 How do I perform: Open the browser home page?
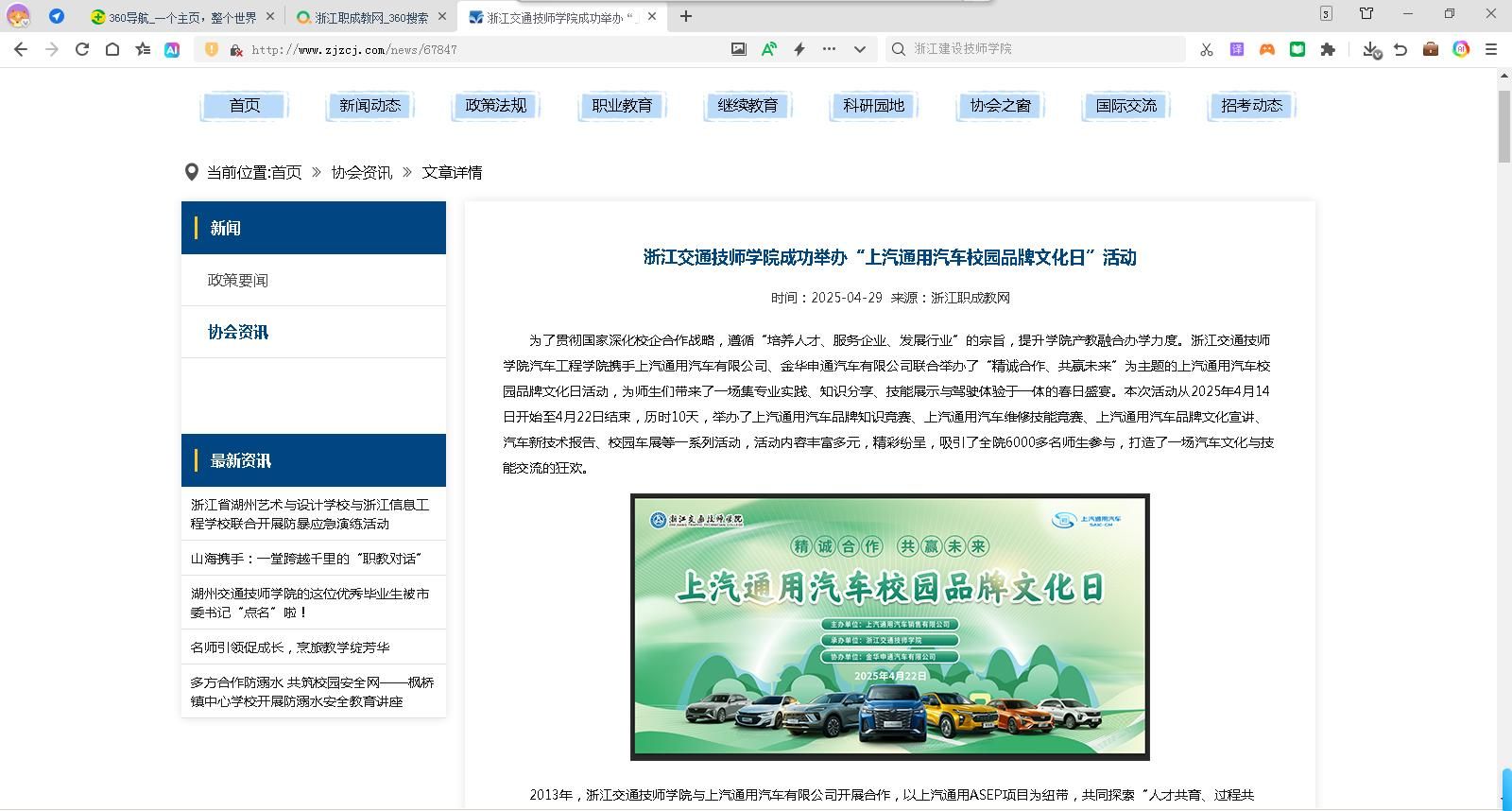click(x=112, y=49)
